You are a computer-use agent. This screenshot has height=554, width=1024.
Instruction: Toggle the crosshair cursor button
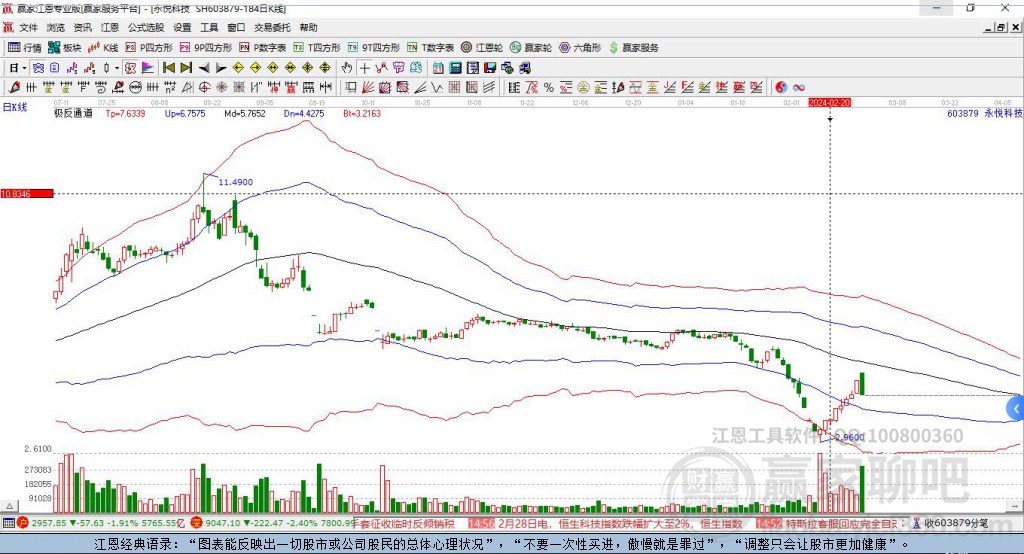tap(364, 67)
